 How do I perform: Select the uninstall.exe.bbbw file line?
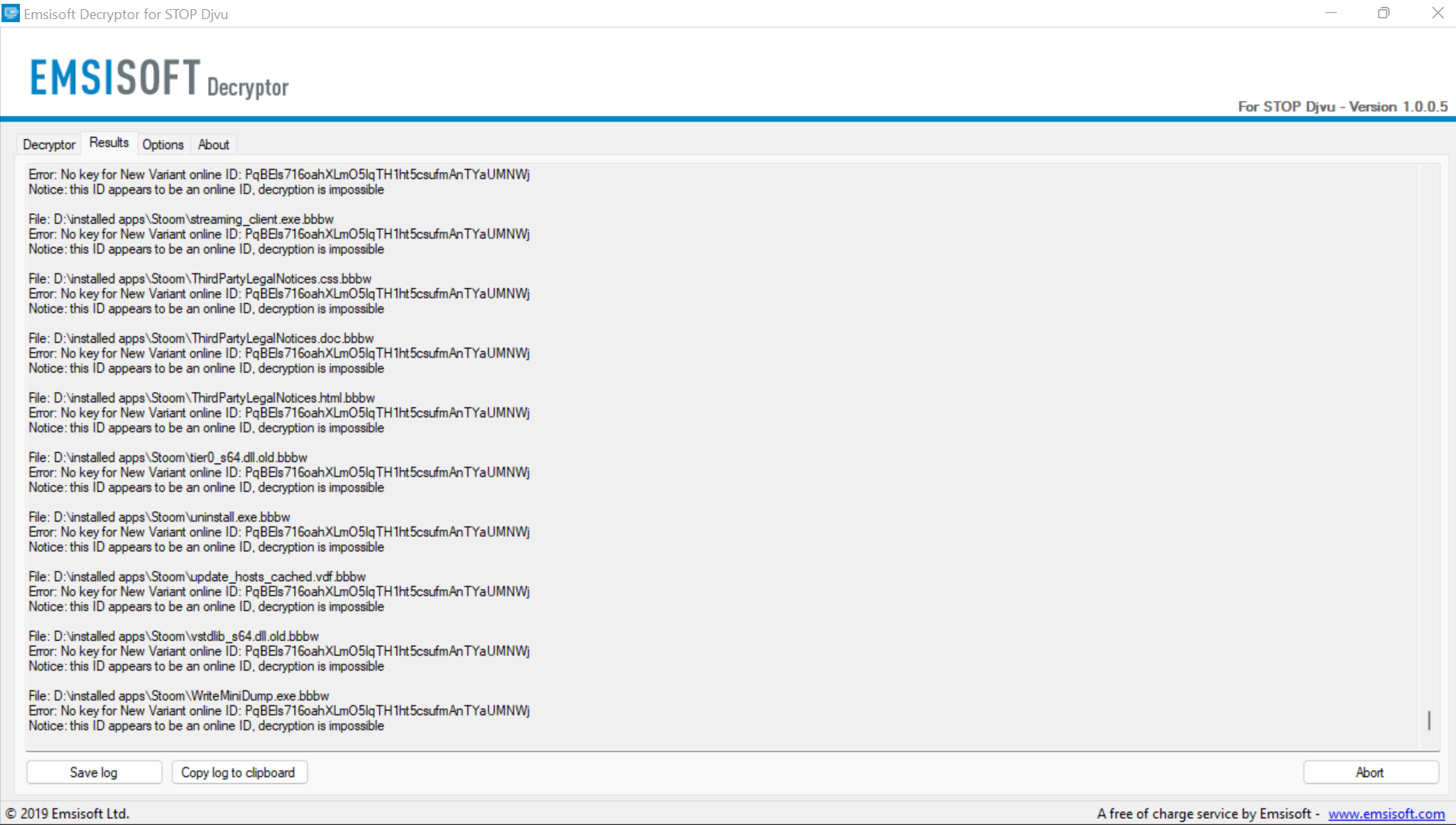[x=160, y=517]
